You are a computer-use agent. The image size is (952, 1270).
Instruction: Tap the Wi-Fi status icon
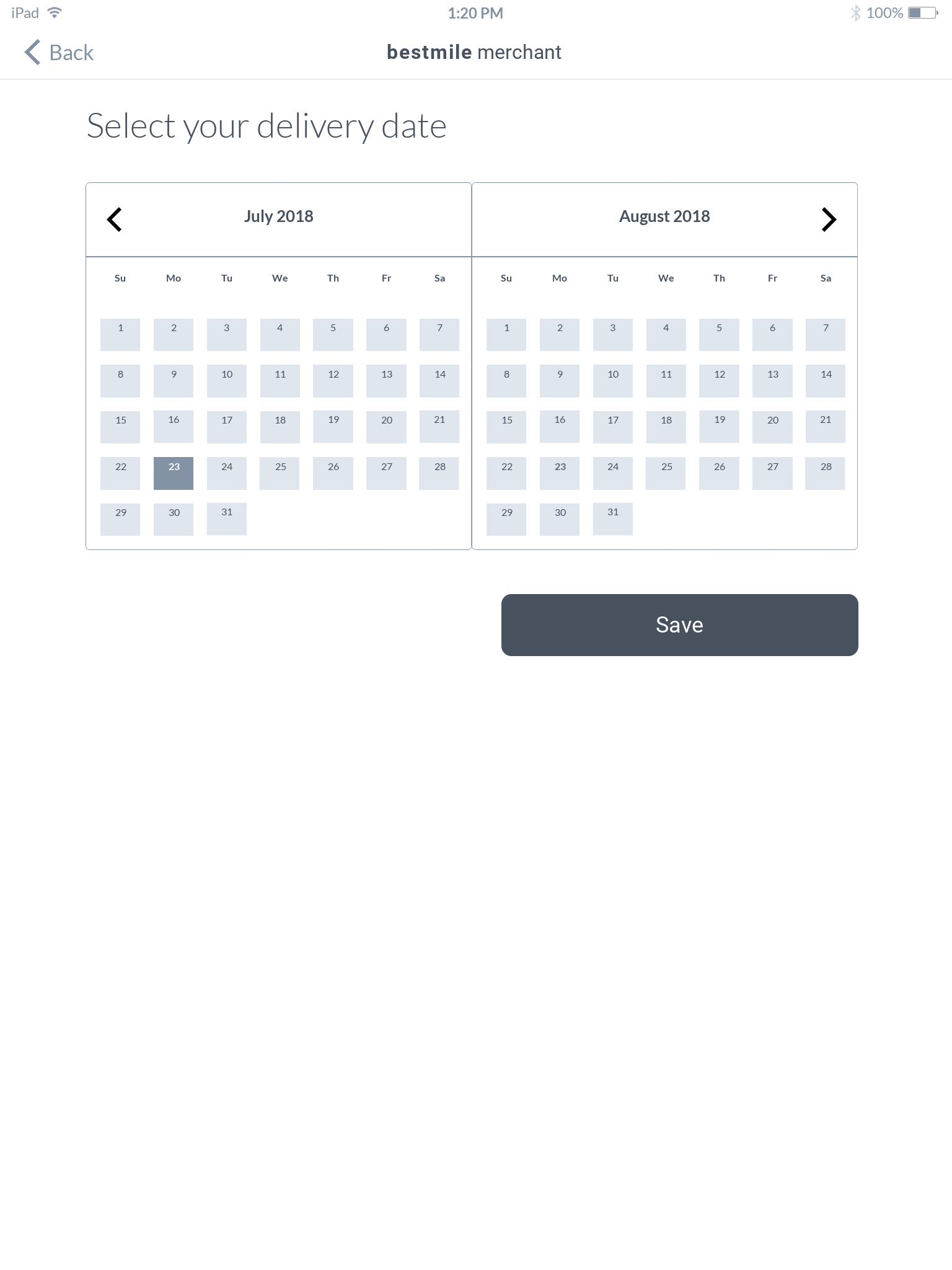coord(55,13)
